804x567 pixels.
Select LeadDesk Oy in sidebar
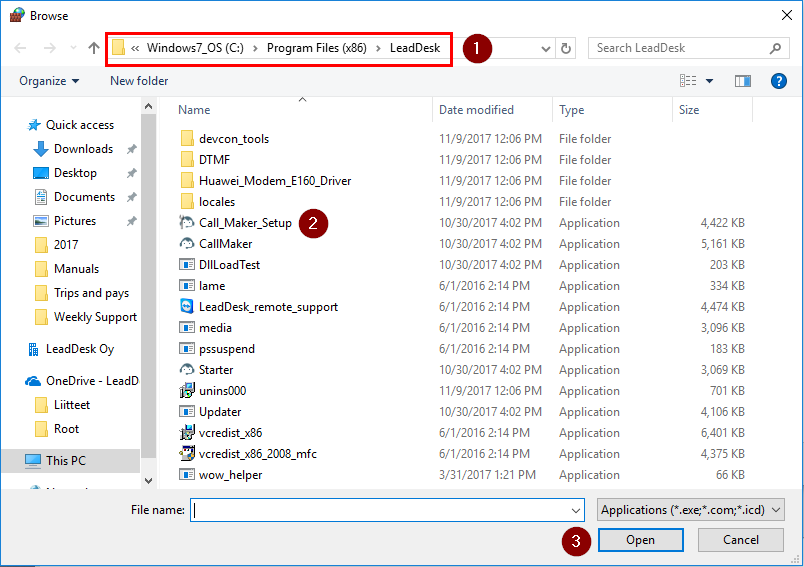(79, 349)
